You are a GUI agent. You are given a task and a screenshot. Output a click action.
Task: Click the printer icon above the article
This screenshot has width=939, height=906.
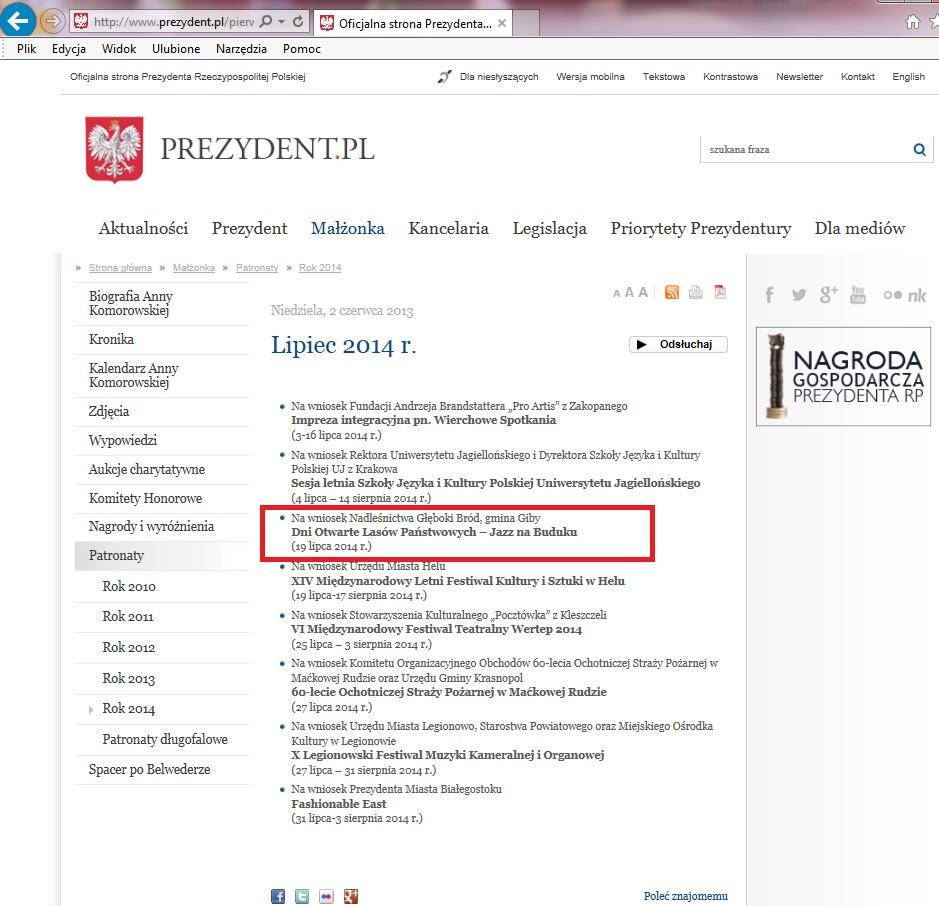[x=696, y=292]
